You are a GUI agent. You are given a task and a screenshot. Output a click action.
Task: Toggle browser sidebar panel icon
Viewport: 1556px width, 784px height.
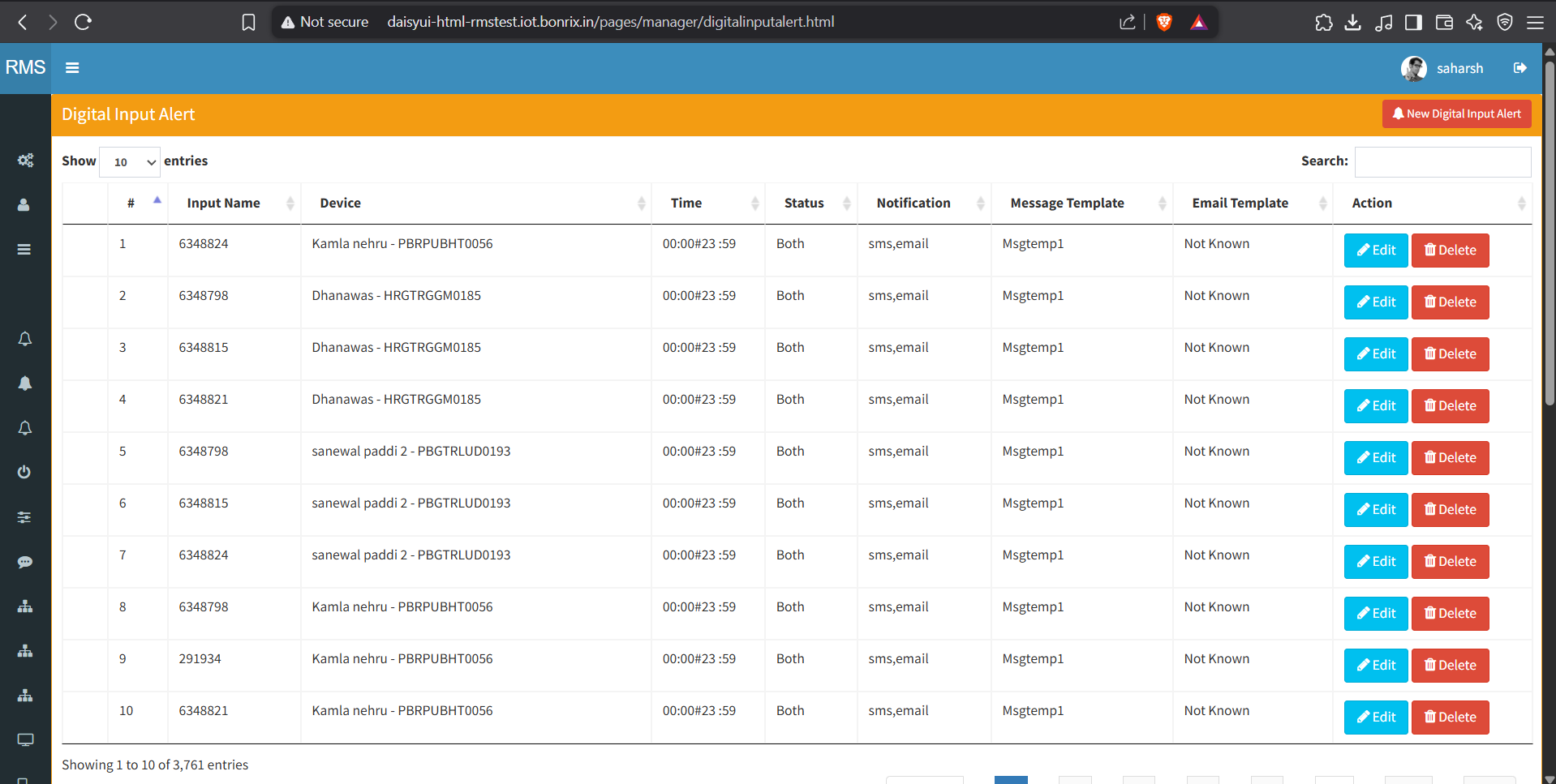click(1413, 22)
